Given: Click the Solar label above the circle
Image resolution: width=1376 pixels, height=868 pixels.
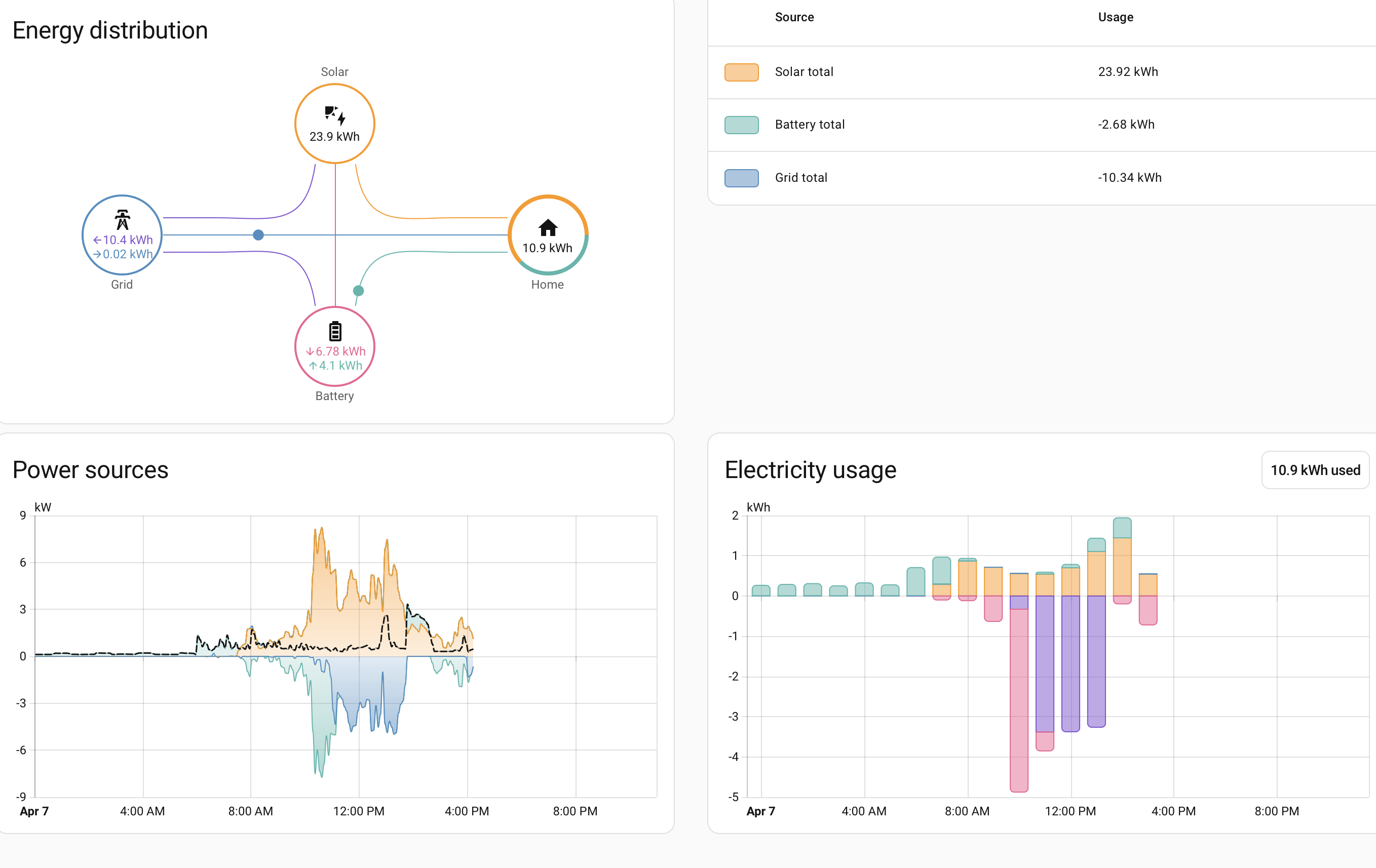Looking at the screenshot, I should pos(334,72).
